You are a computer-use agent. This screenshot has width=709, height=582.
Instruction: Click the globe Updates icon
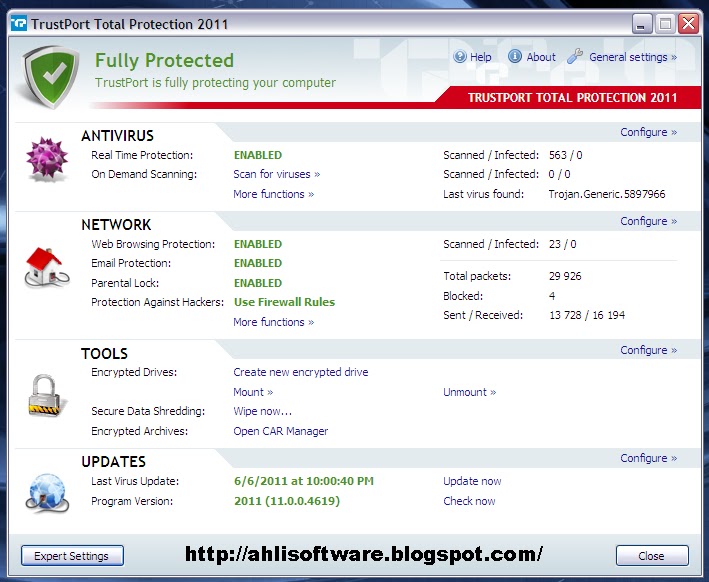pos(47,493)
